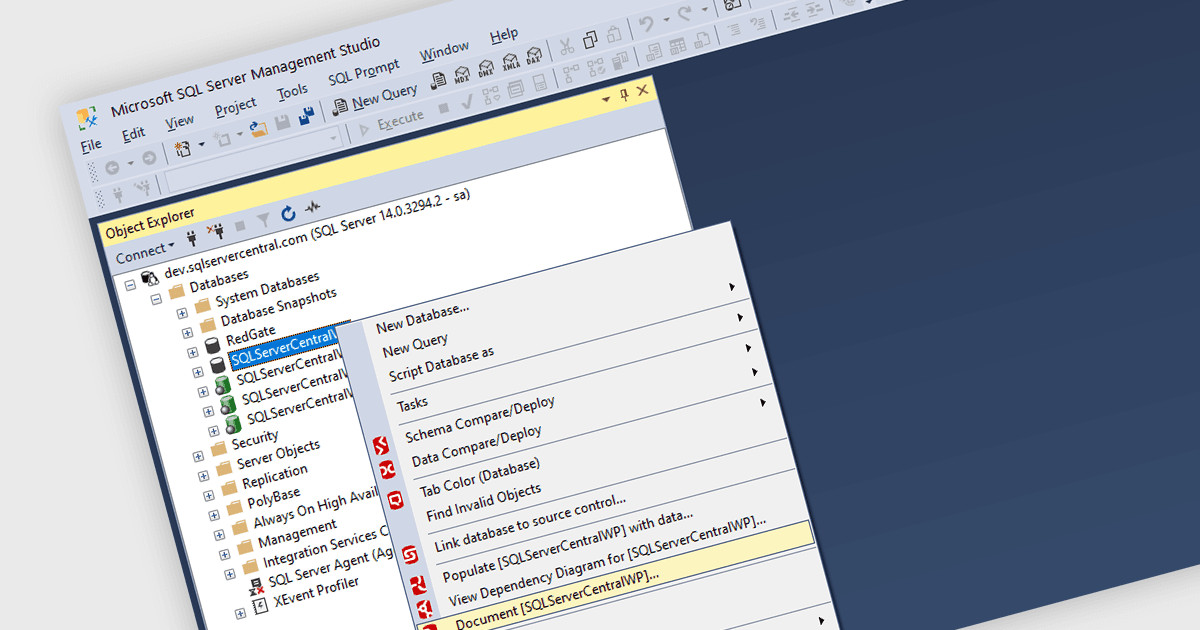
Task: Expand the System Databases folder
Action: pyautogui.click(x=182, y=313)
